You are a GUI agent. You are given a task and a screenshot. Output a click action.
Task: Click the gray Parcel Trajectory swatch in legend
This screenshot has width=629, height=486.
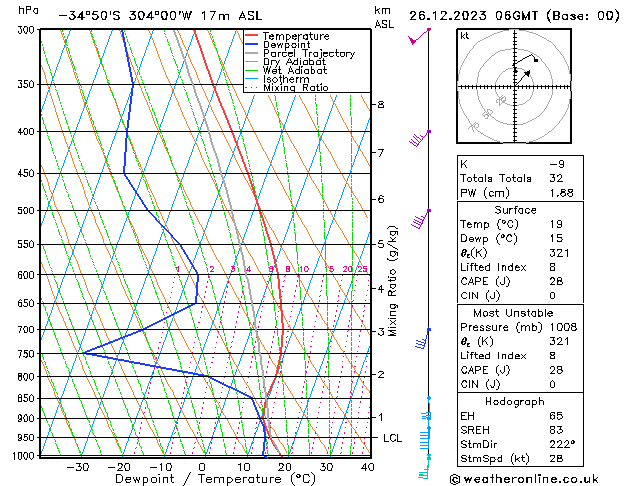click(x=252, y=53)
